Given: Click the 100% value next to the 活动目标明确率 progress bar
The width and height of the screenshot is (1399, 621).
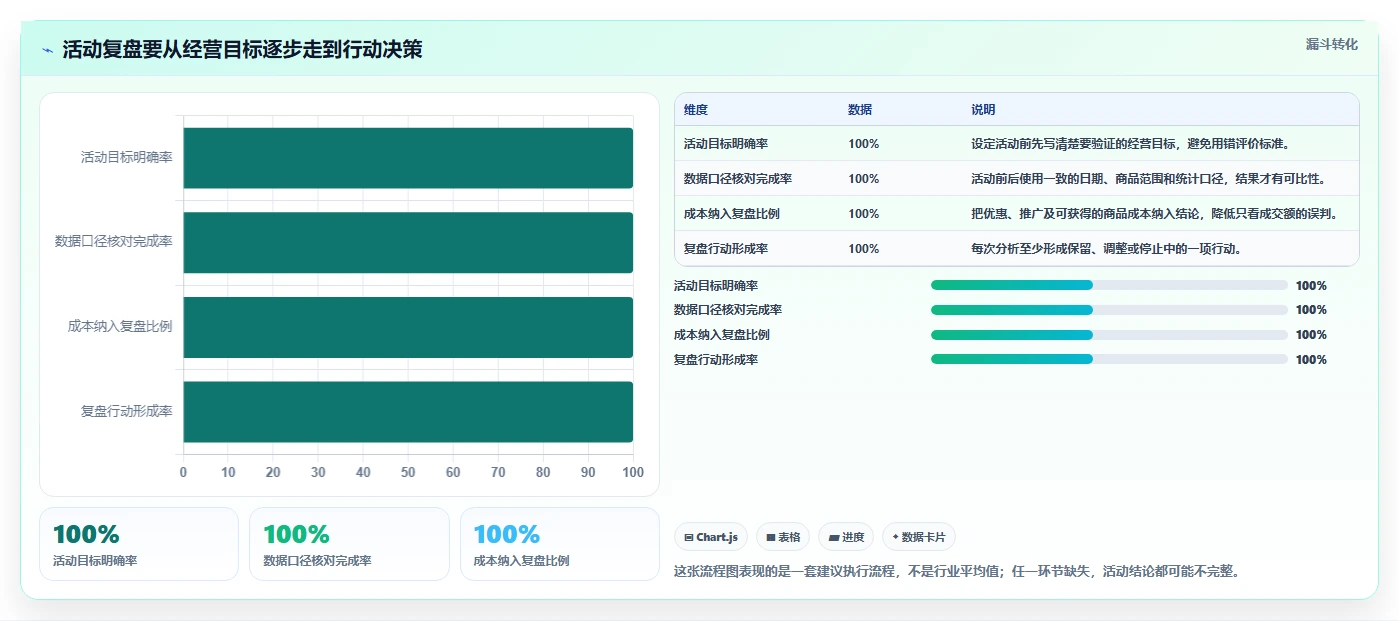Looking at the screenshot, I should [x=1311, y=286].
